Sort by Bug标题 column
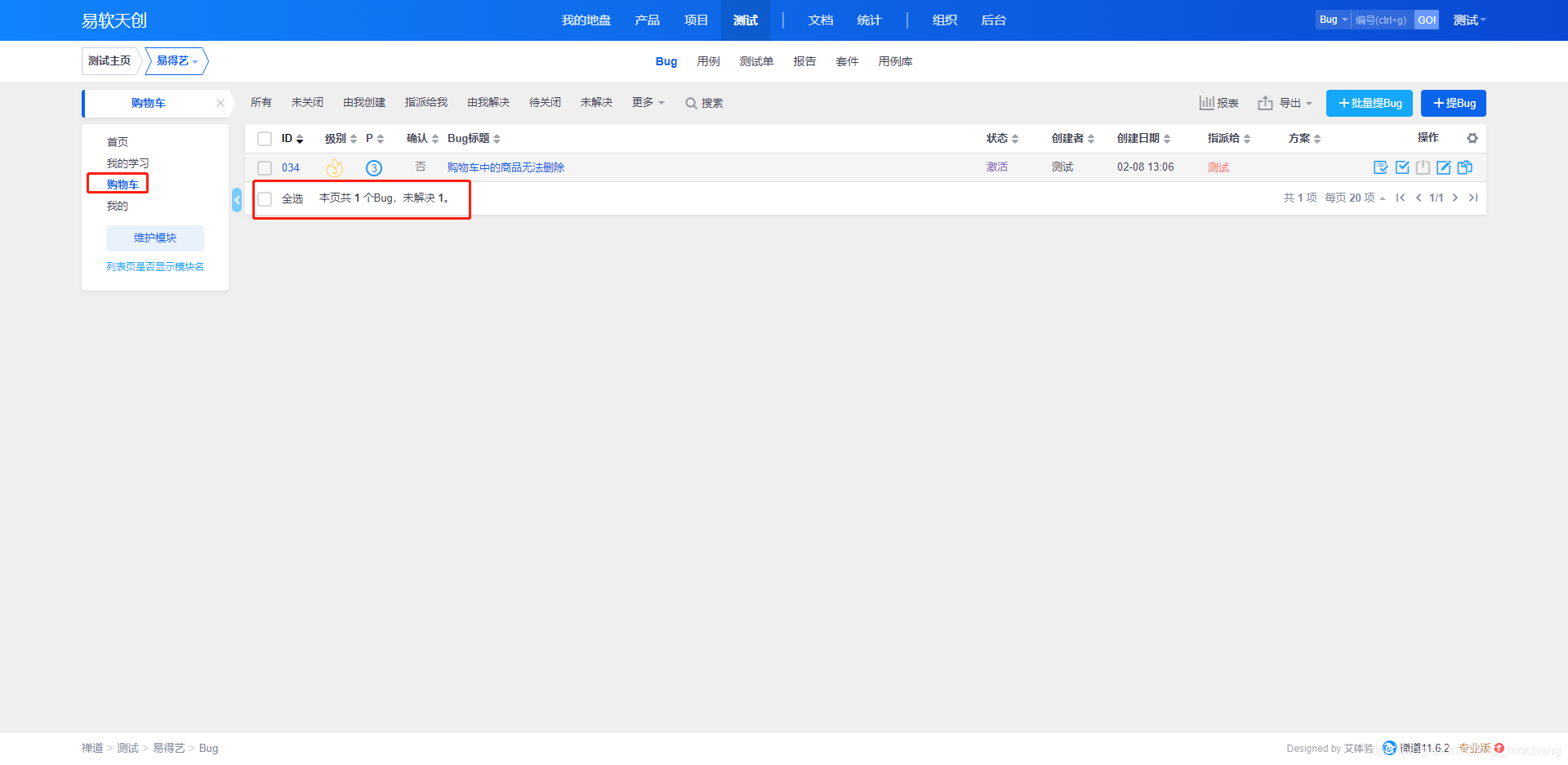The image size is (1568, 765). pos(474,139)
